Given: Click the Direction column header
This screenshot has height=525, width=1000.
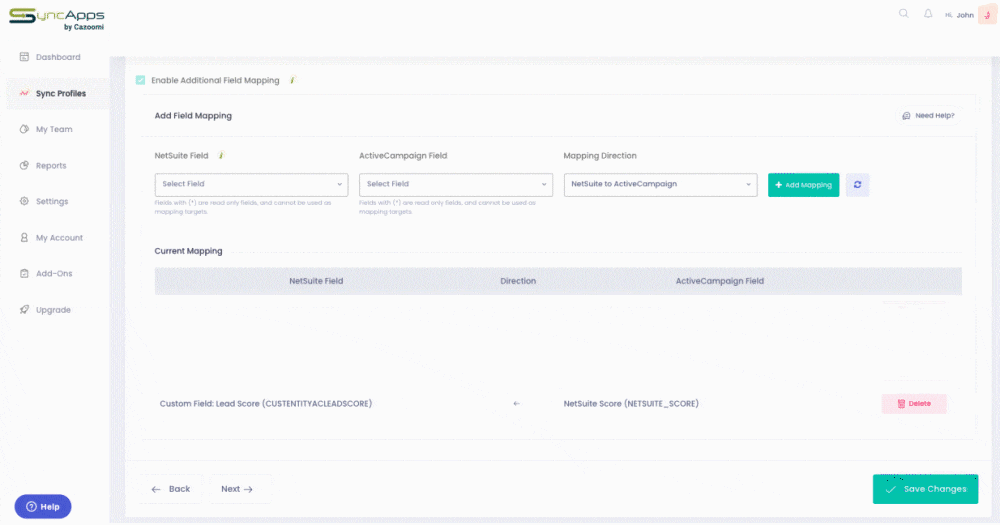Looking at the screenshot, I should pos(518,281).
